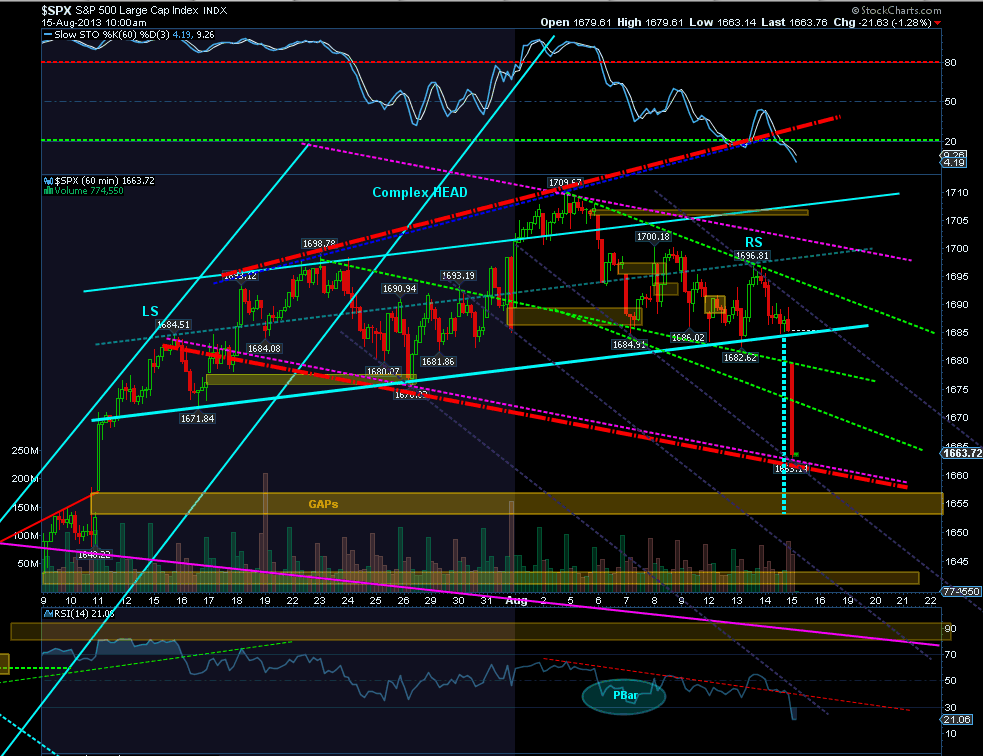The height and width of the screenshot is (756, 983).
Task: Click the 'Last 1663.76' value in header
Action: [794, 23]
